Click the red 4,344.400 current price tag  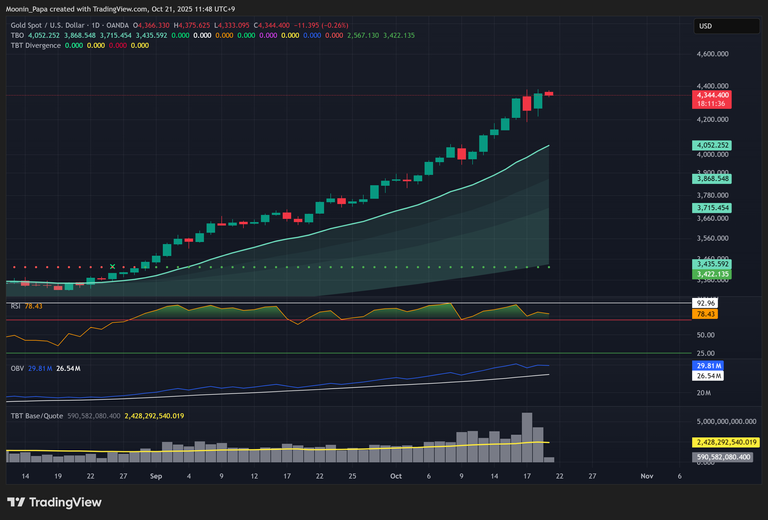[714, 96]
